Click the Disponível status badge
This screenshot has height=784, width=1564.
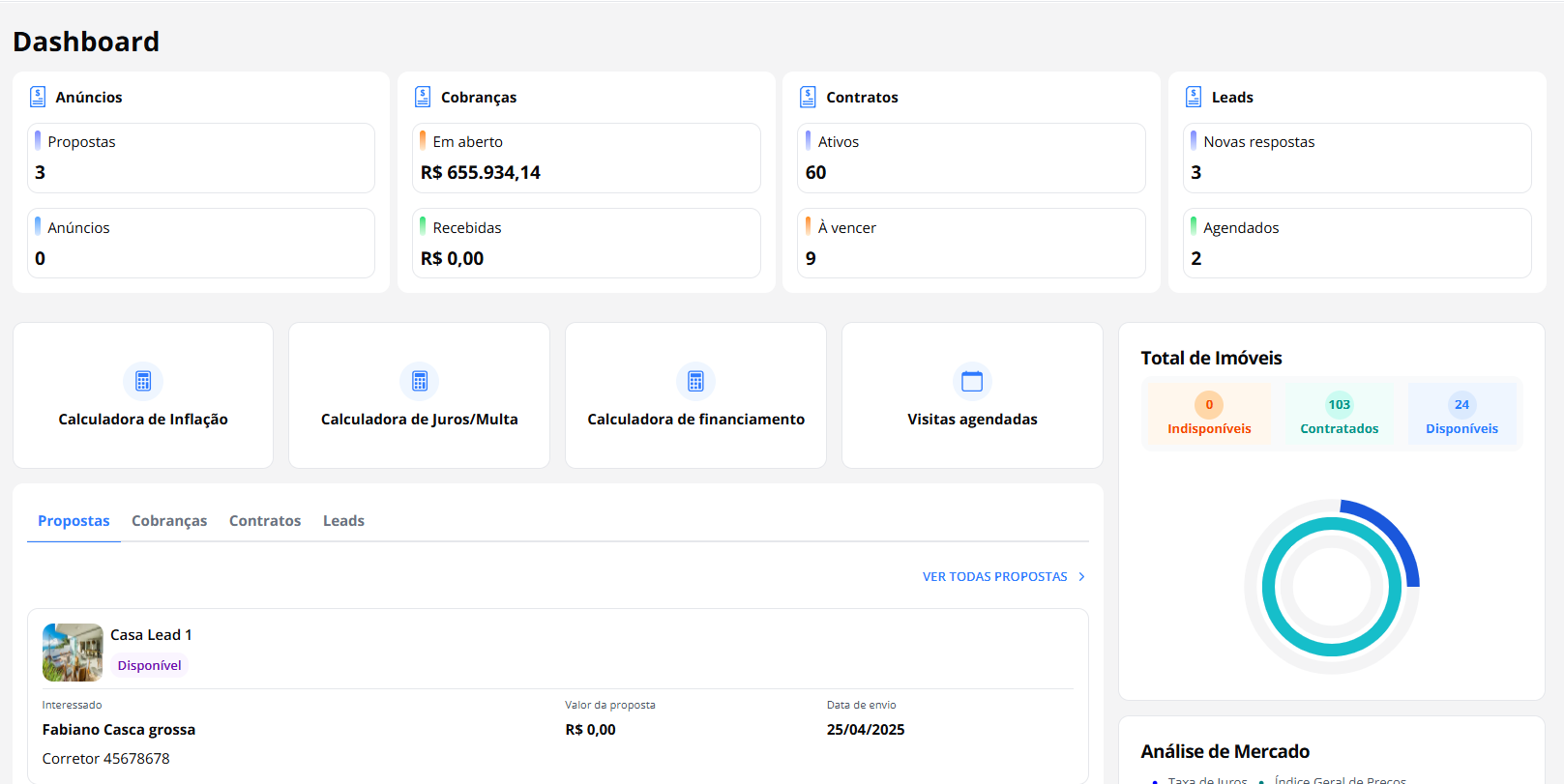149,665
